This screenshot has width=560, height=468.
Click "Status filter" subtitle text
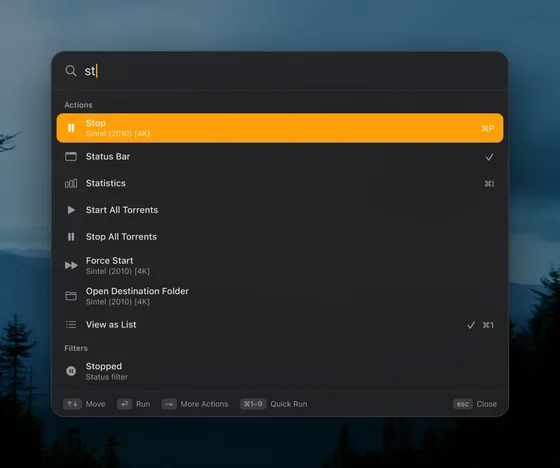[106, 377]
